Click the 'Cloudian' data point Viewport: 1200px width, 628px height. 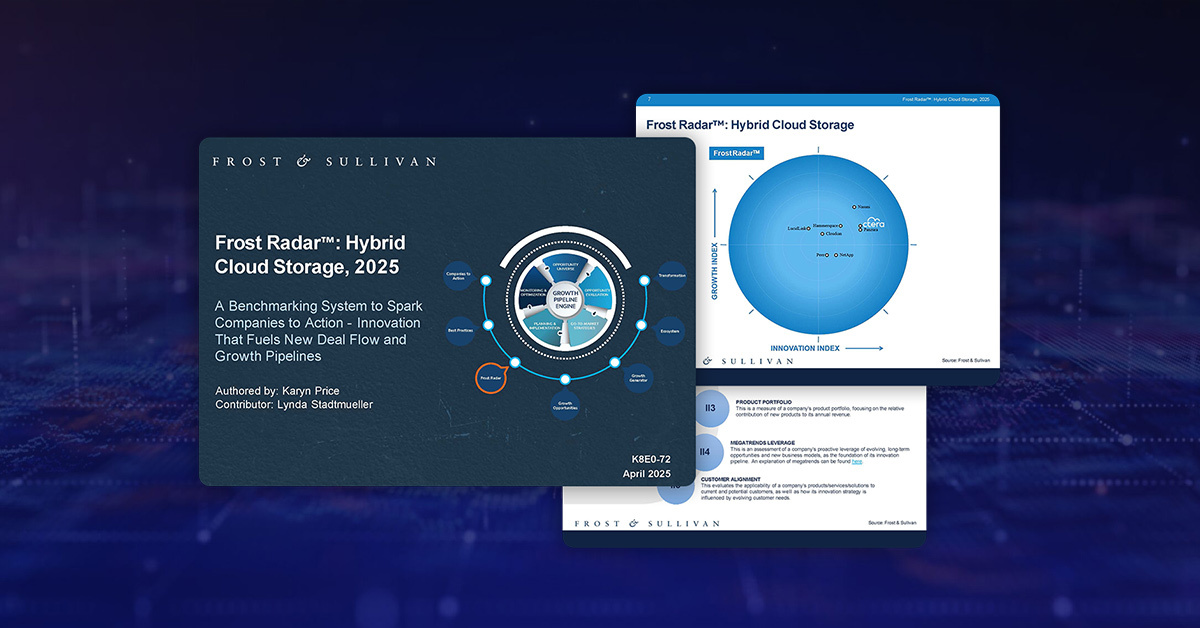point(823,234)
